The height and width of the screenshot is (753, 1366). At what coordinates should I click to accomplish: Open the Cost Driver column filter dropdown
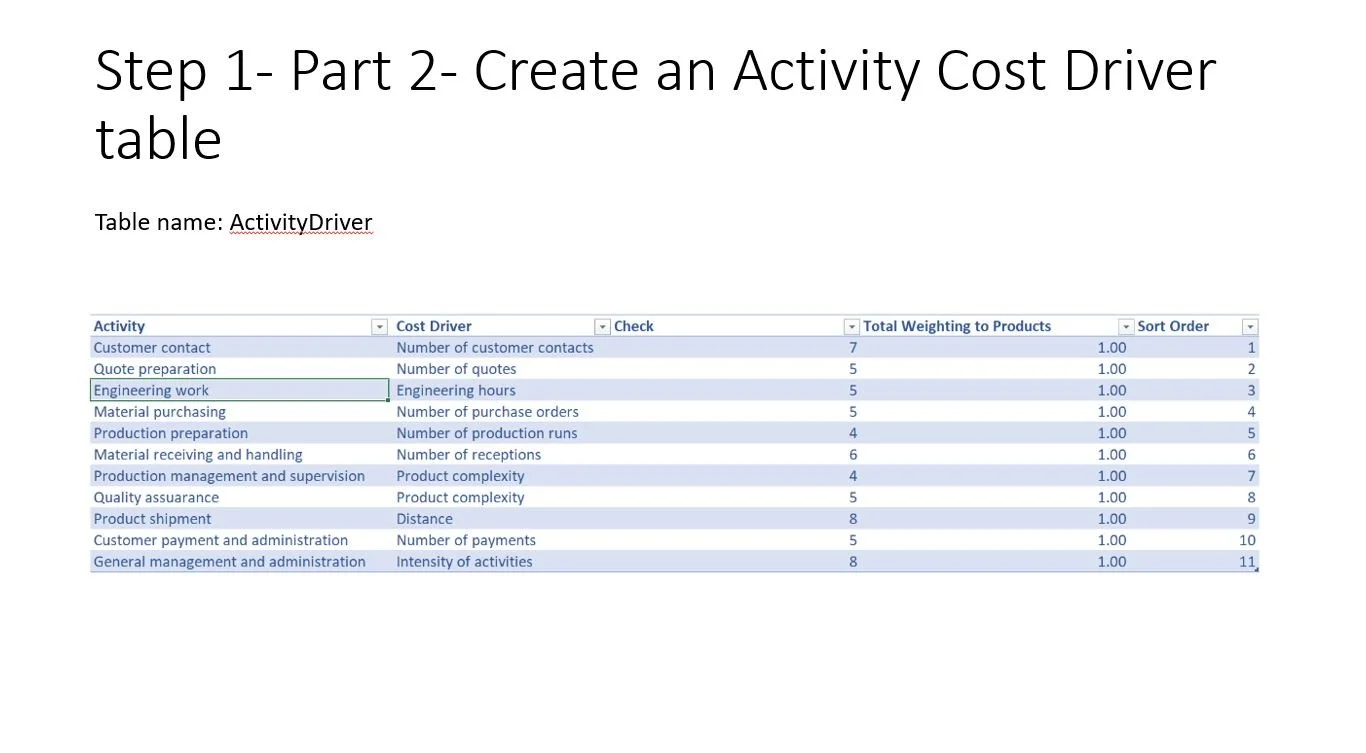point(602,326)
